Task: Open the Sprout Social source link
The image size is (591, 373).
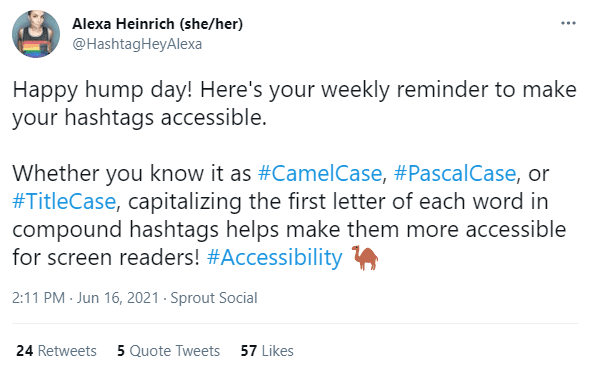Action: (x=214, y=298)
